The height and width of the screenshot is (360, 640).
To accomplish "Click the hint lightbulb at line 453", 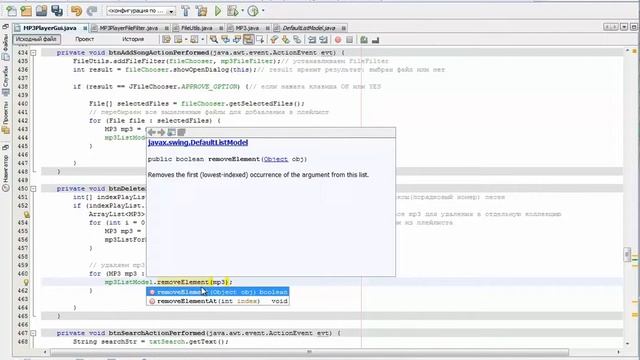I will coord(26,214).
